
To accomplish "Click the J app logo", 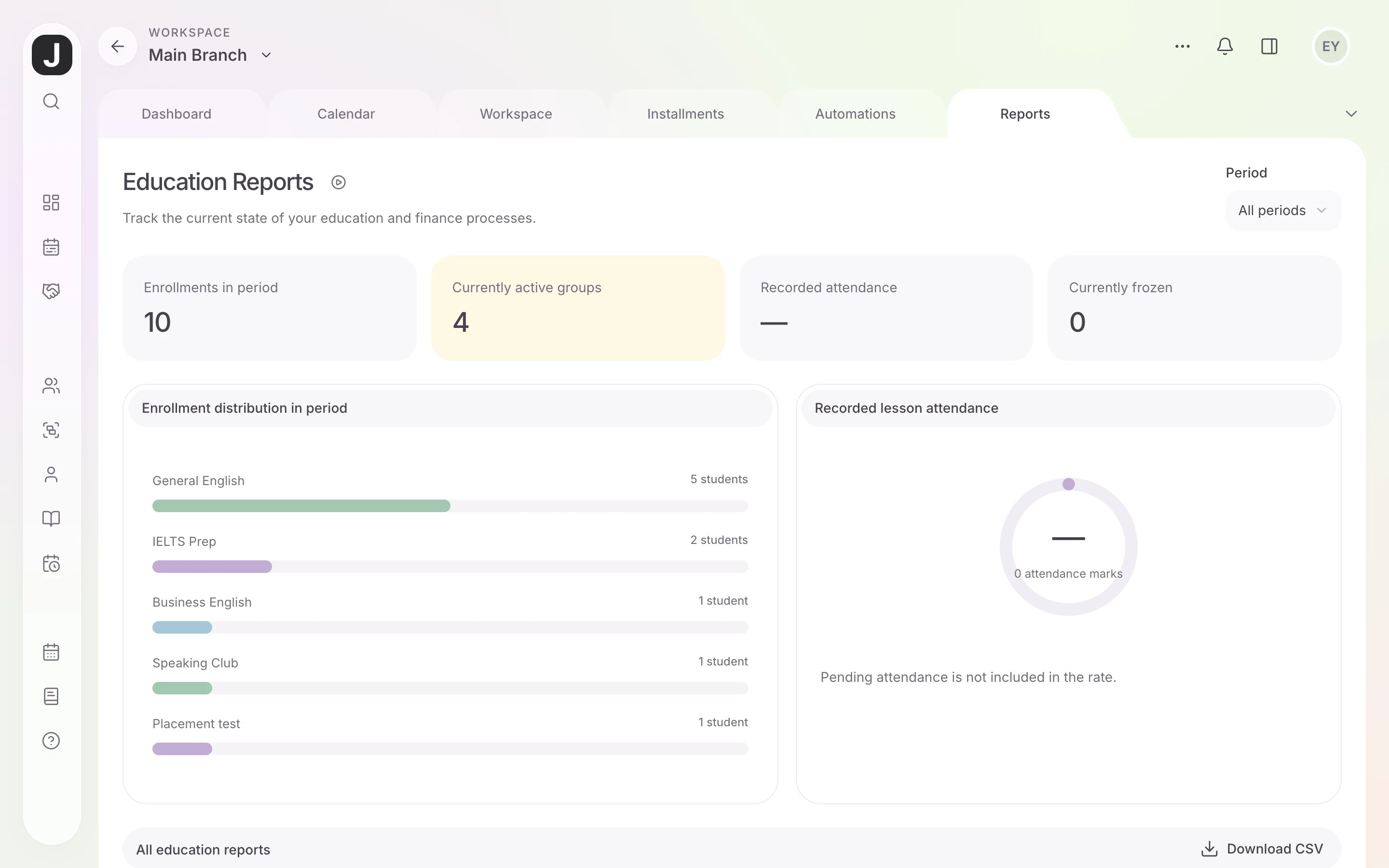I will coord(52,55).
